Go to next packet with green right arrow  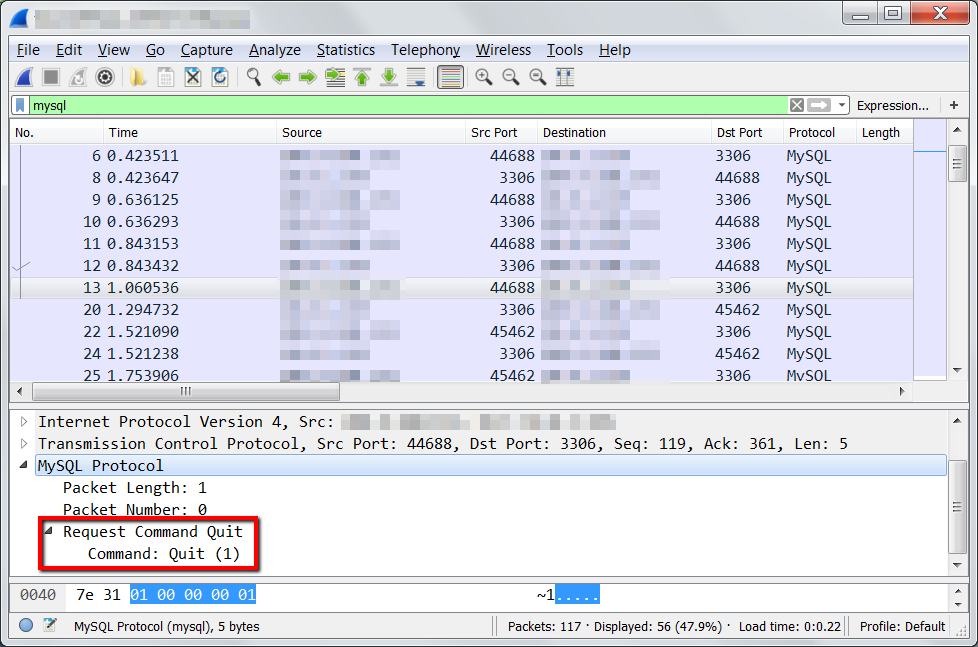[307, 77]
